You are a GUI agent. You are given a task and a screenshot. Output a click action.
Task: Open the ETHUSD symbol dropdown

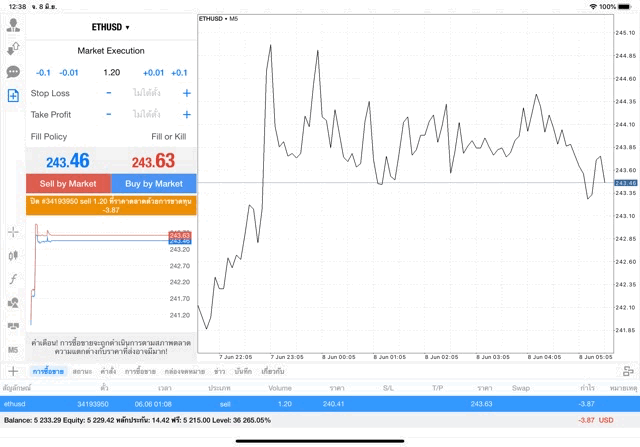(x=111, y=27)
